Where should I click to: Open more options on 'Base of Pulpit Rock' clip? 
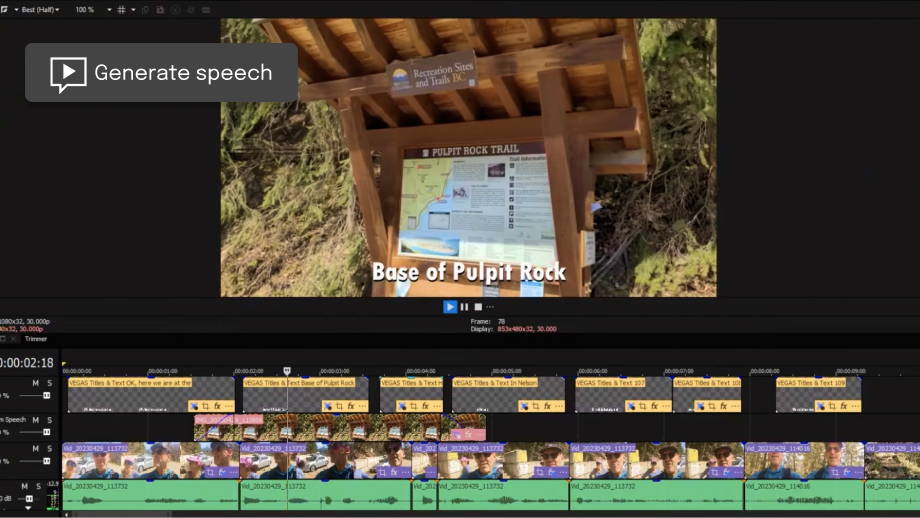[x=362, y=406]
